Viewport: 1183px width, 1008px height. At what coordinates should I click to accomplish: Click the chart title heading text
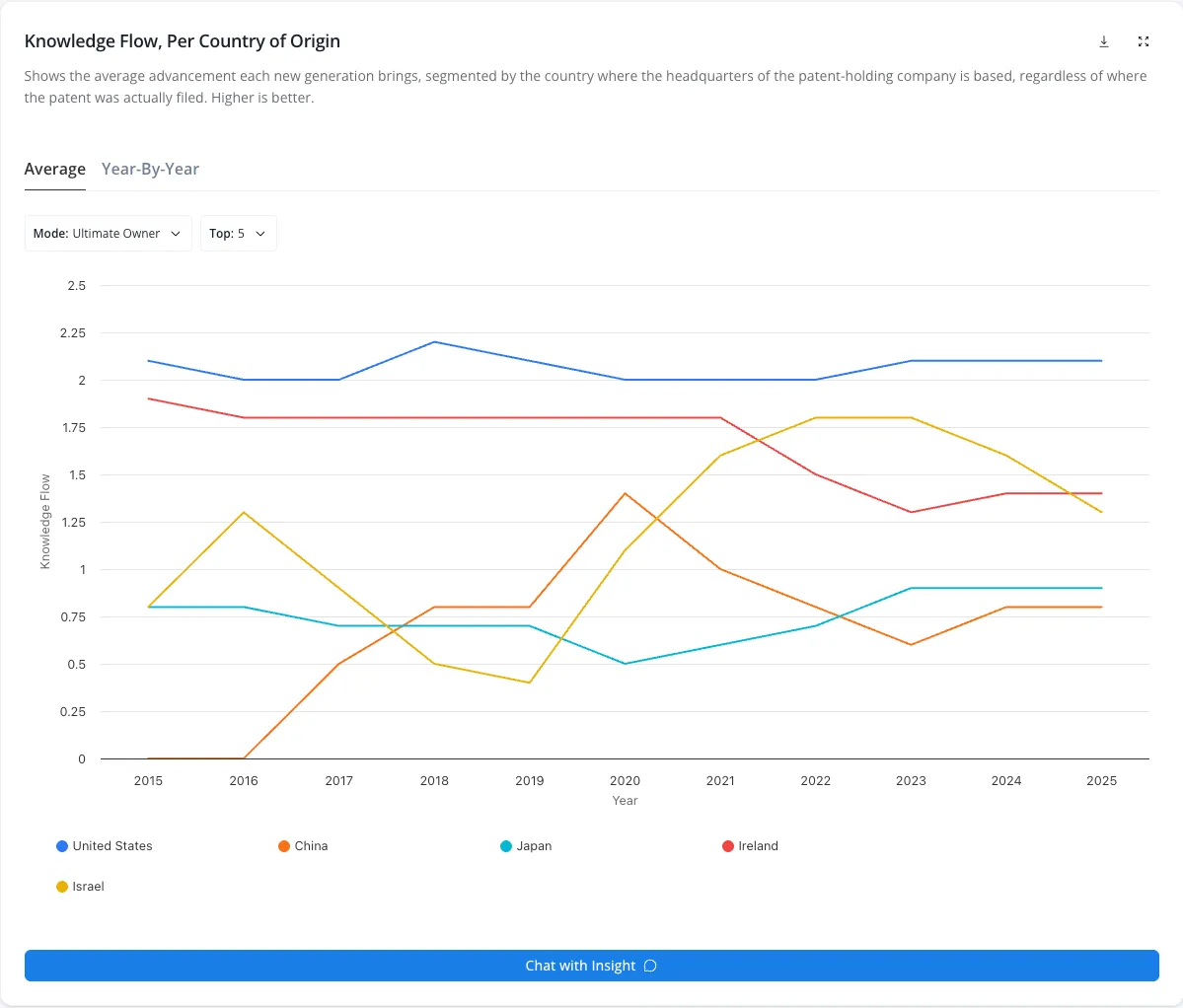pos(182,40)
